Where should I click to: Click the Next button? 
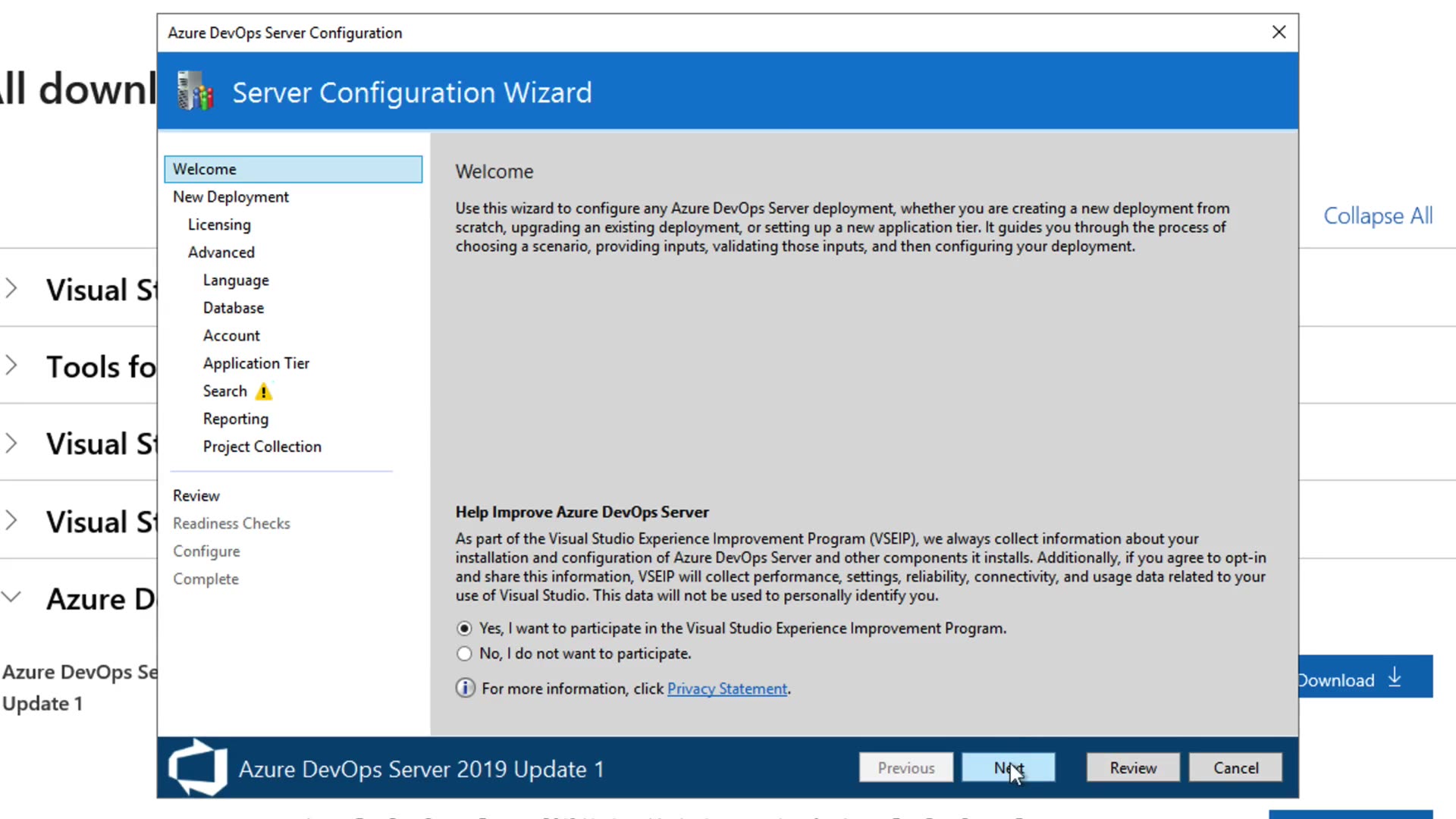(1008, 767)
